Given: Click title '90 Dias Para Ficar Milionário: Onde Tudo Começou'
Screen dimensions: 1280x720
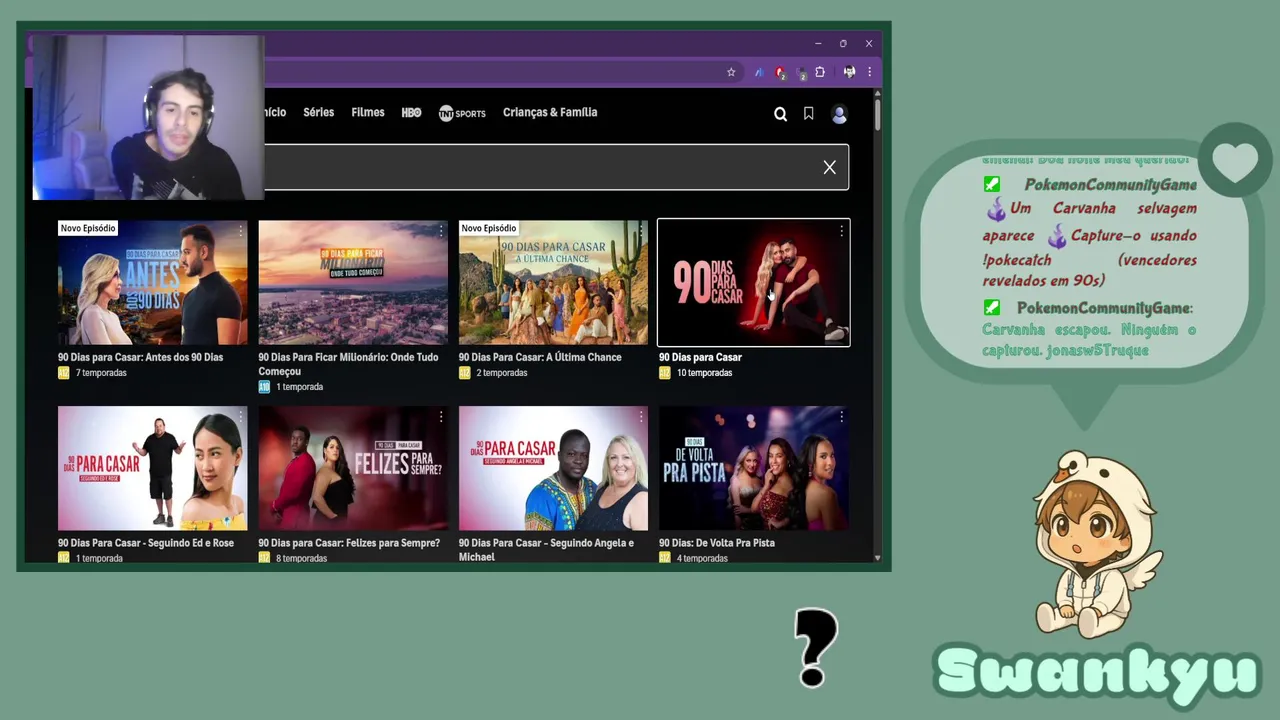Looking at the screenshot, I should [348, 364].
